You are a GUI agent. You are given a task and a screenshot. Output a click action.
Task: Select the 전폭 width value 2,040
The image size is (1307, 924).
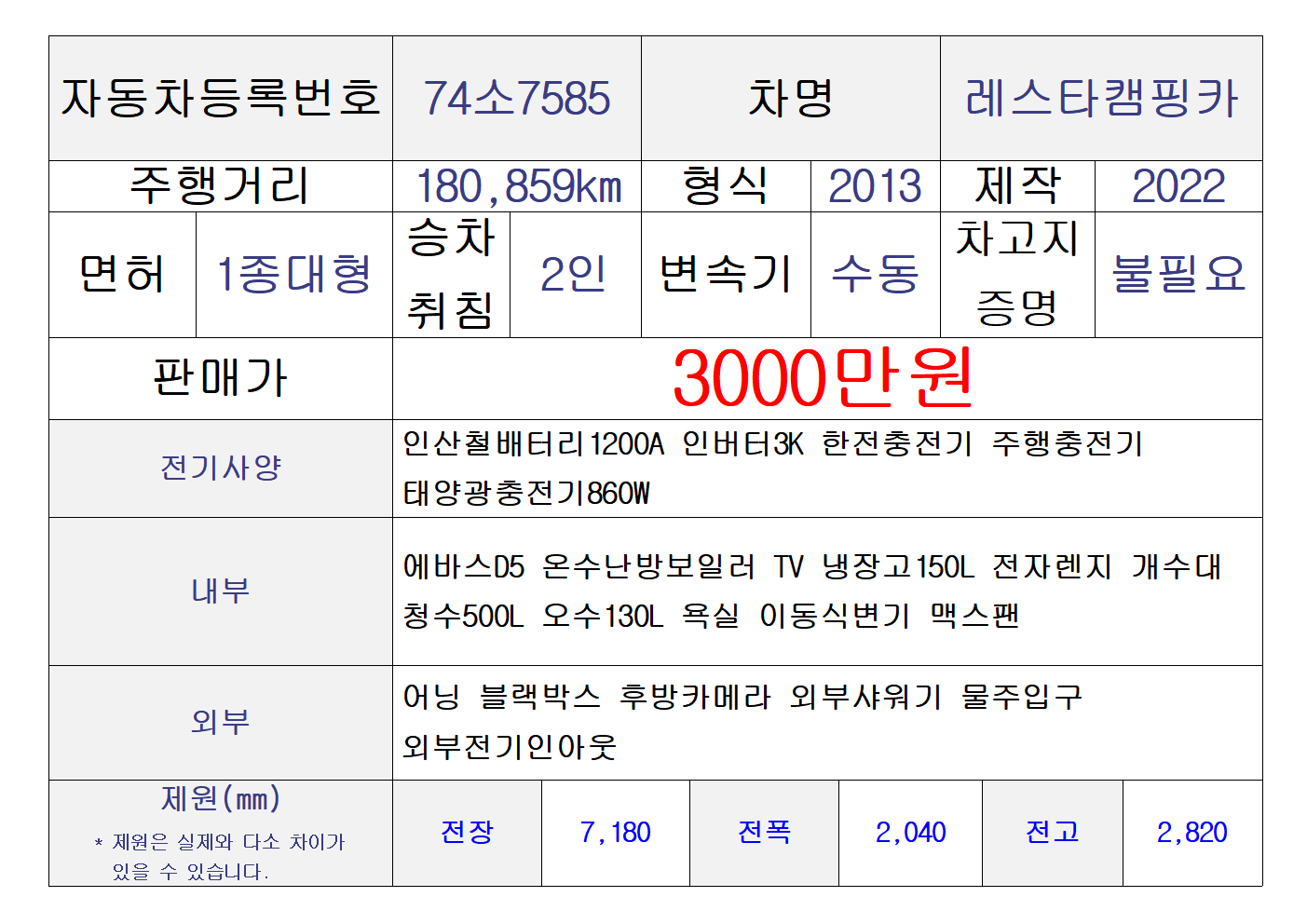coord(910,833)
